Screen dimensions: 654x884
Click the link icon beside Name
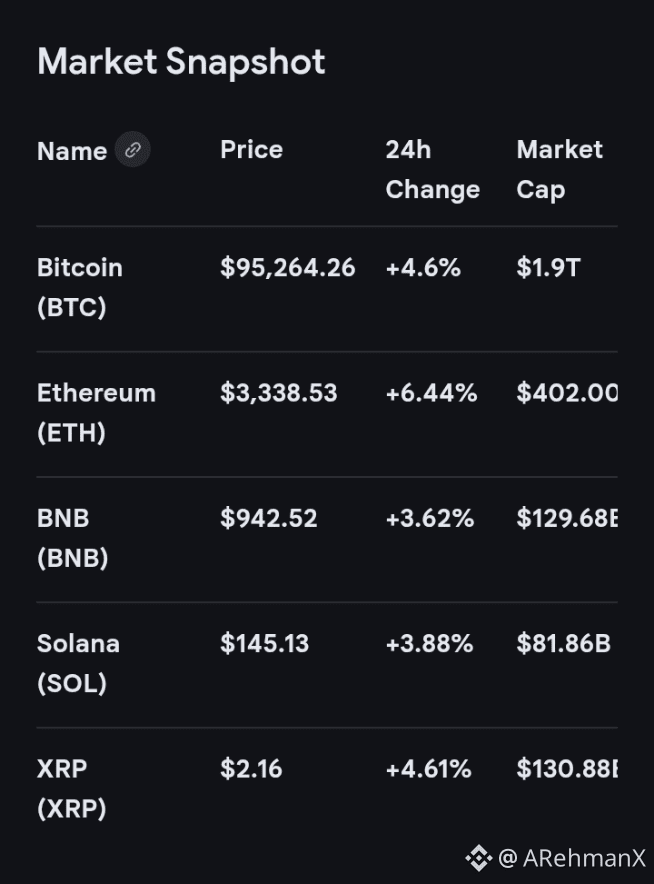coord(133,150)
